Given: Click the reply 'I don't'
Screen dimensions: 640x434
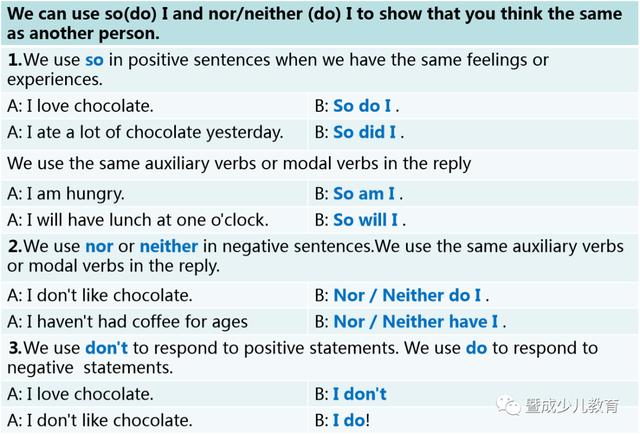Looking at the screenshot, I should [360, 394].
